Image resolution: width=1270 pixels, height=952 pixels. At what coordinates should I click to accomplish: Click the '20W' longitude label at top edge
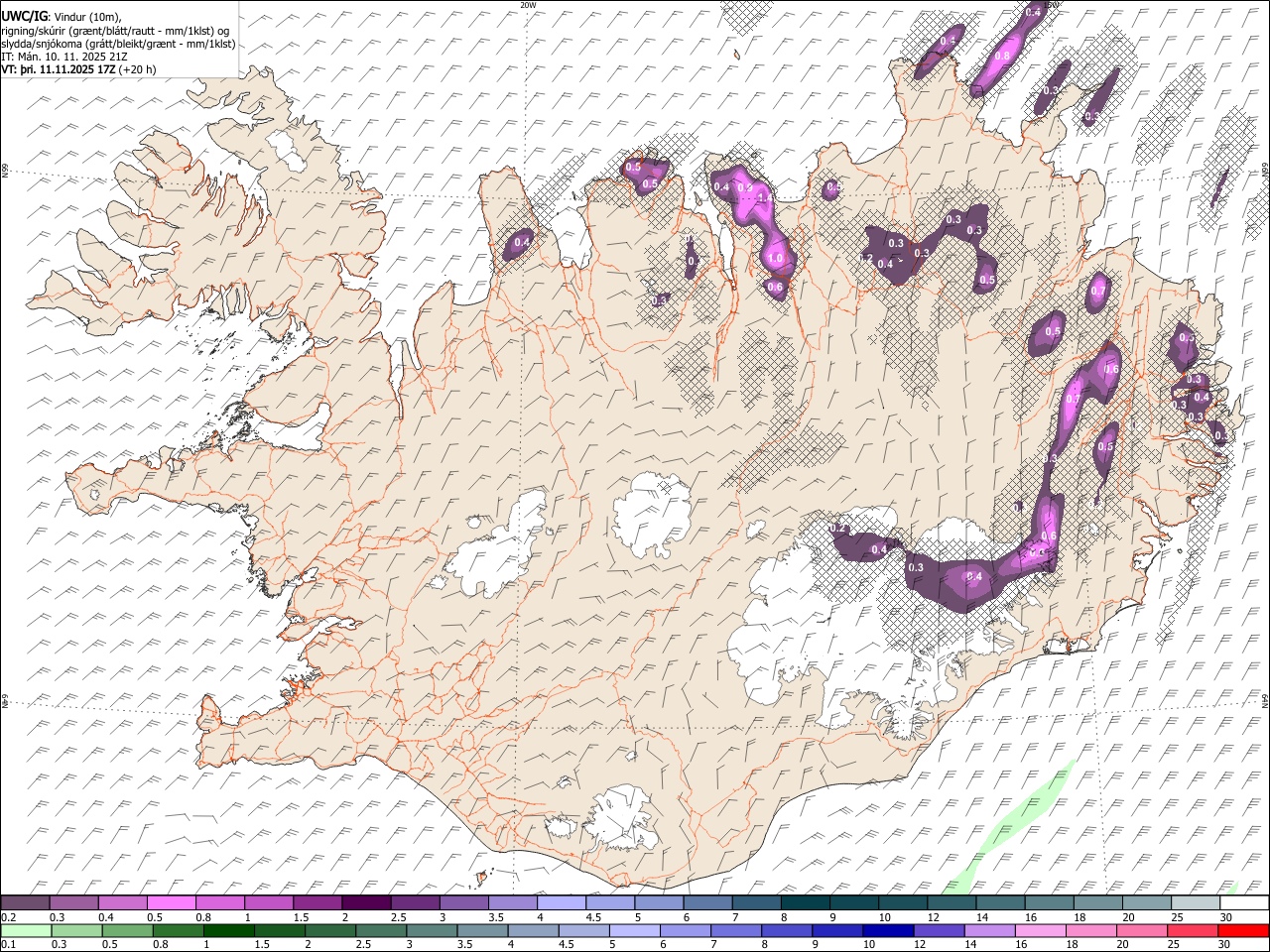pyautogui.click(x=528, y=5)
